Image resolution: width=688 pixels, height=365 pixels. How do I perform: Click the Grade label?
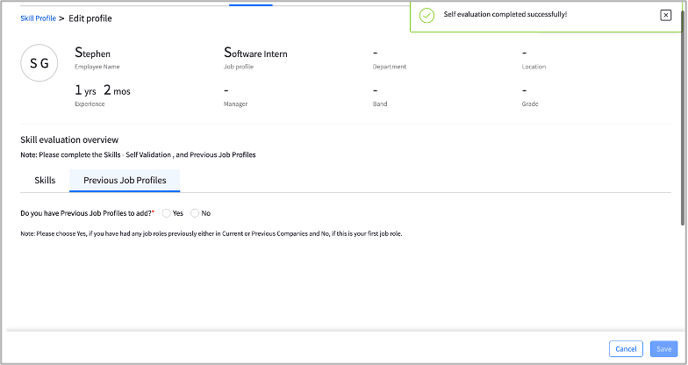coord(530,104)
